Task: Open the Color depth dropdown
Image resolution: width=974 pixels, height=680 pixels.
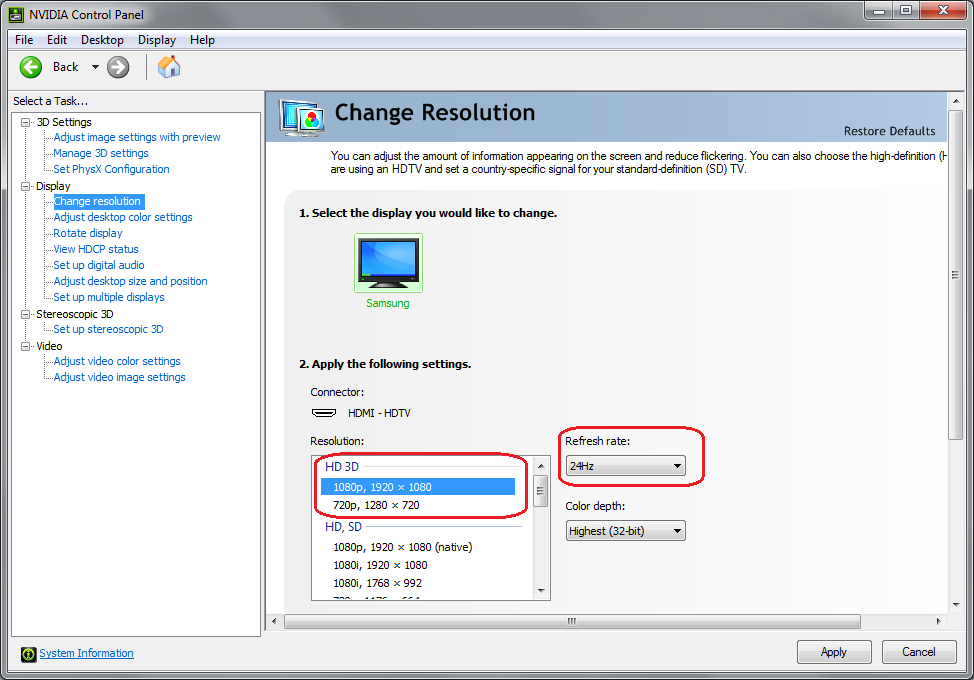Action: pos(625,531)
